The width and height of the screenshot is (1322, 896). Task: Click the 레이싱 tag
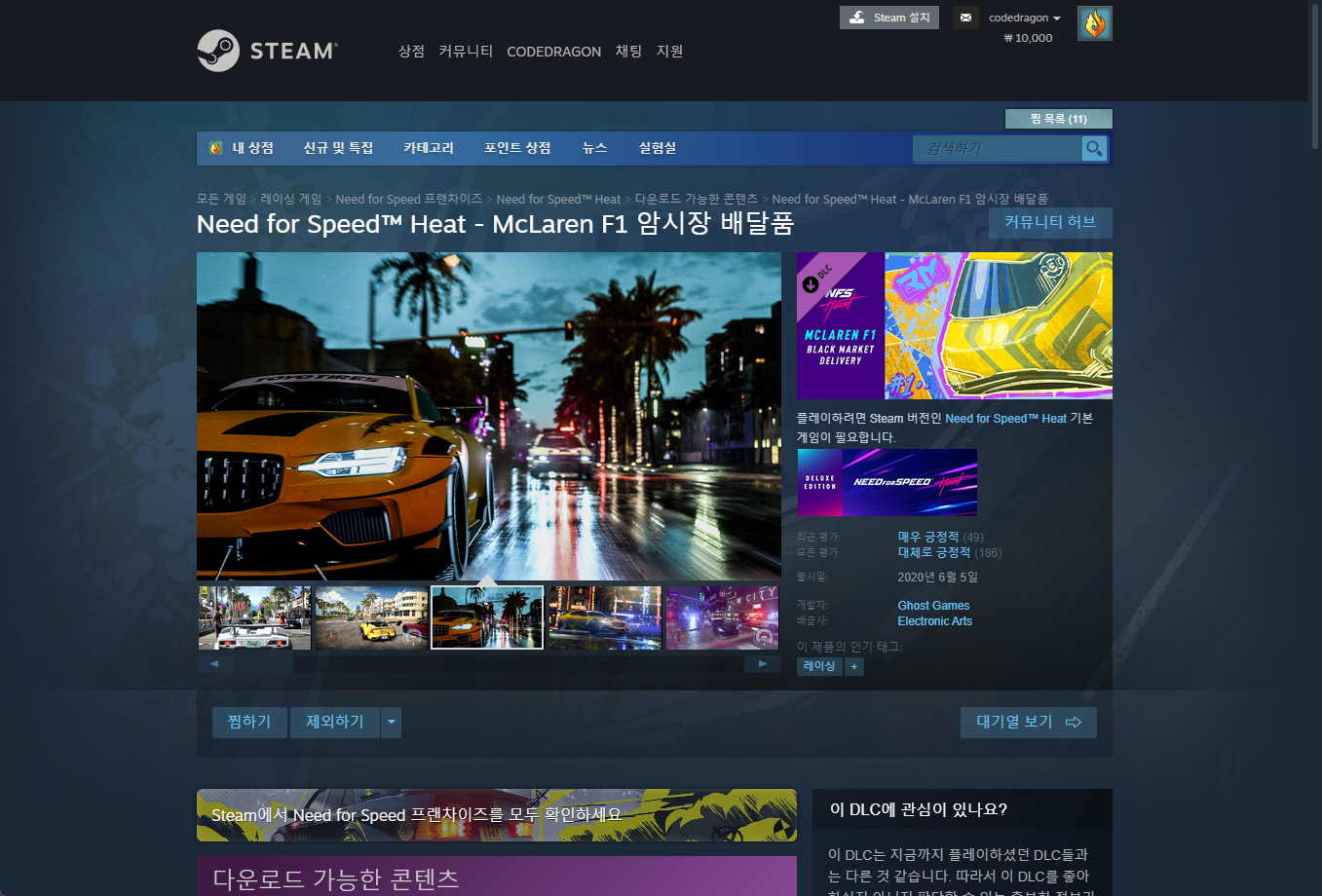click(819, 666)
